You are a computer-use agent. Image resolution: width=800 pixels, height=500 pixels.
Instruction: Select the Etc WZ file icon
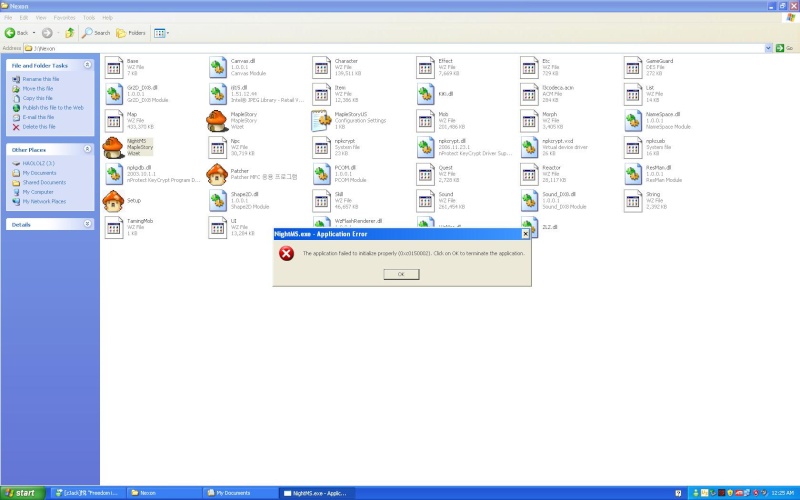pos(529,67)
